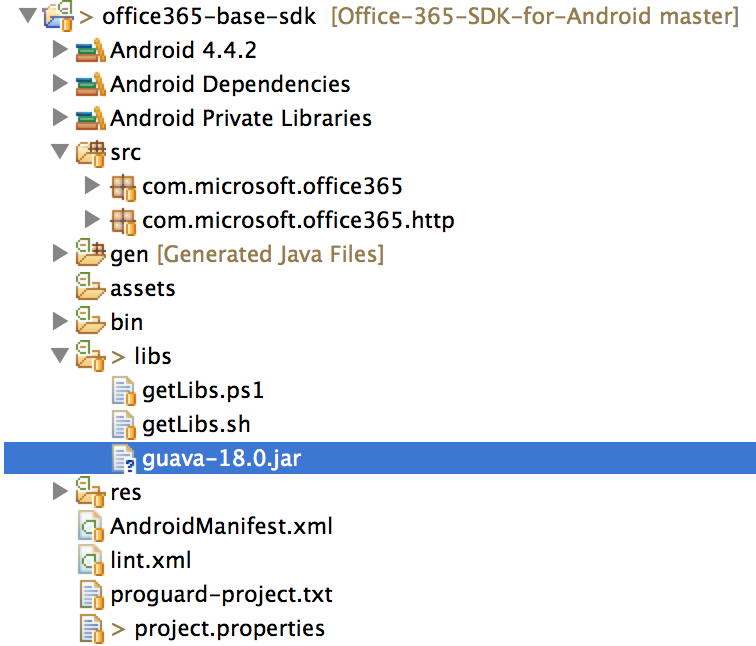Viewport: 756px width, 646px height.
Task: Click the src source folder icon
Action: click(x=90, y=153)
